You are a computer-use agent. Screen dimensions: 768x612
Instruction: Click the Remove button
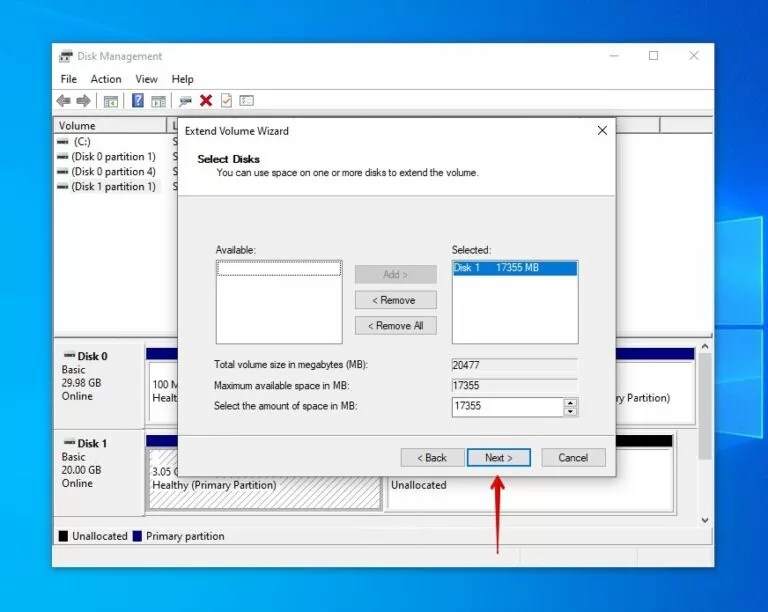click(x=395, y=300)
